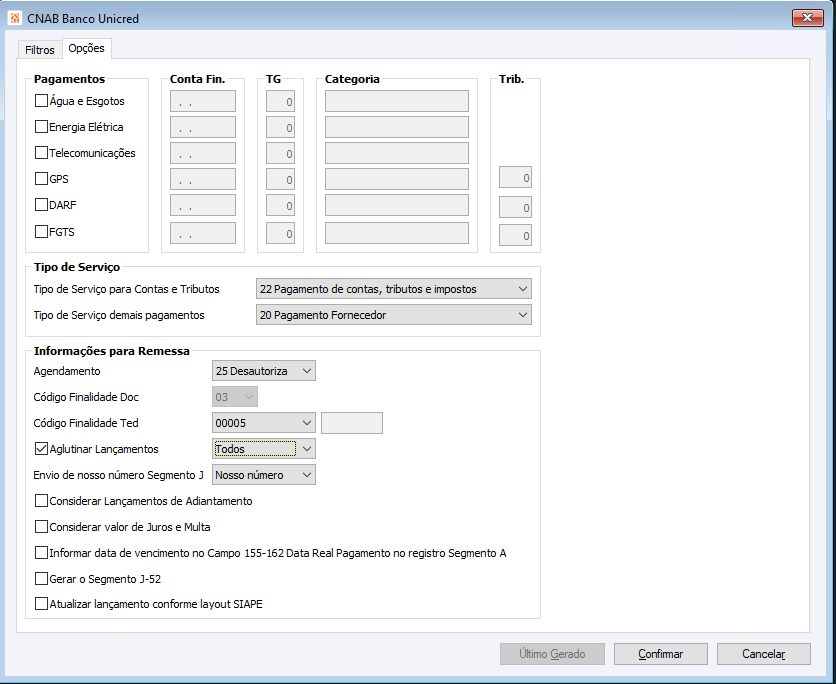Image resolution: width=836 pixels, height=684 pixels.
Task: Click the Pagamentos group heading
Action: tap(69, 79)
